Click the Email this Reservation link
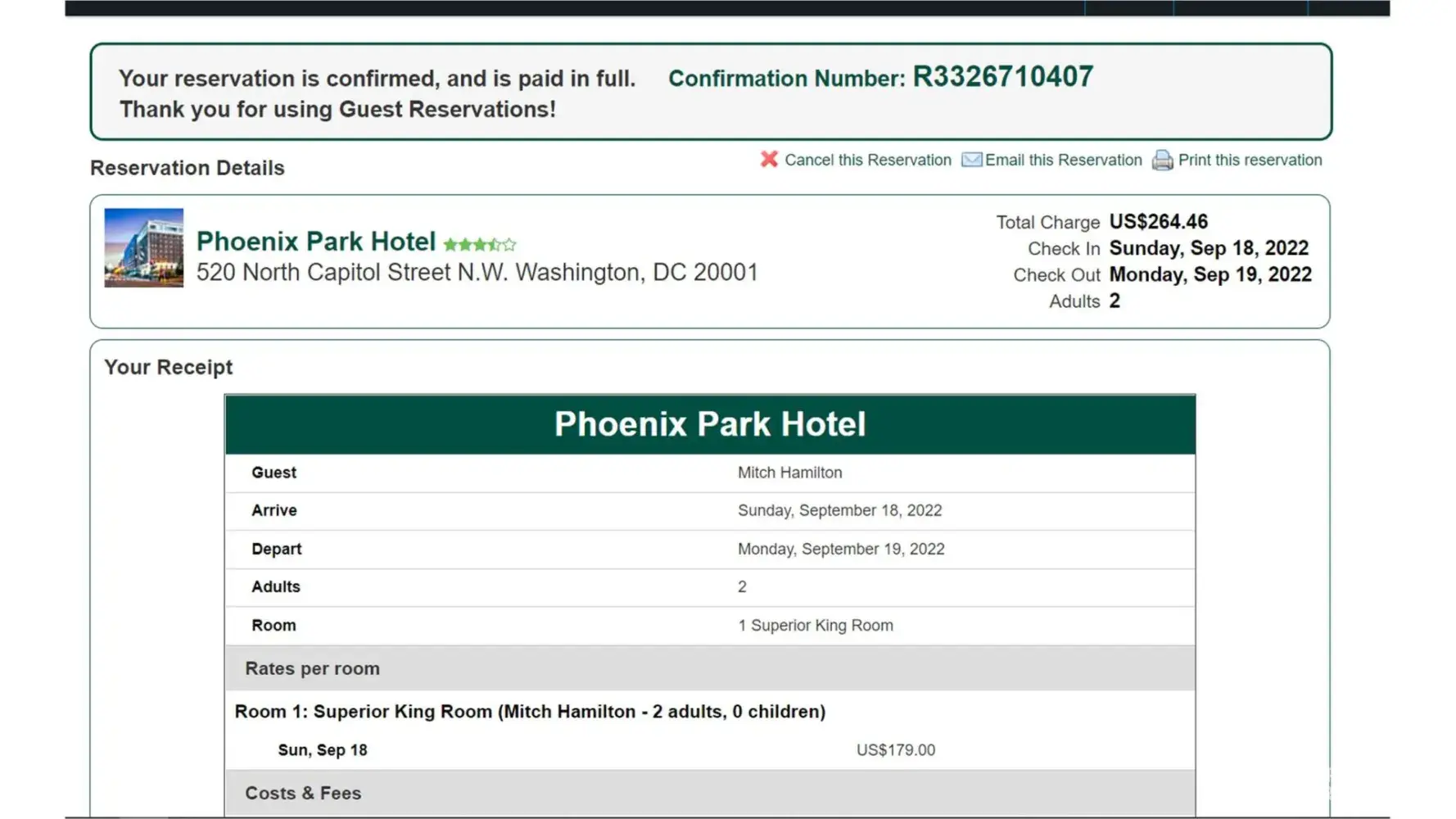 [x=1063, y=161]
